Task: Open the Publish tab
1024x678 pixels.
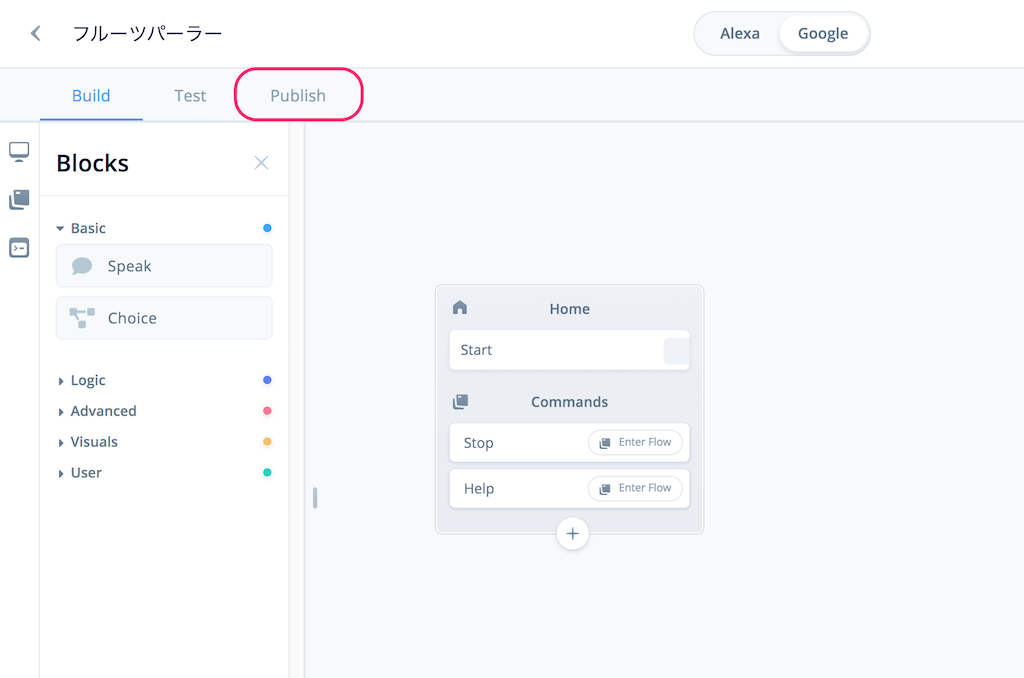Action: pyautogui.click(x=298, y=95)
